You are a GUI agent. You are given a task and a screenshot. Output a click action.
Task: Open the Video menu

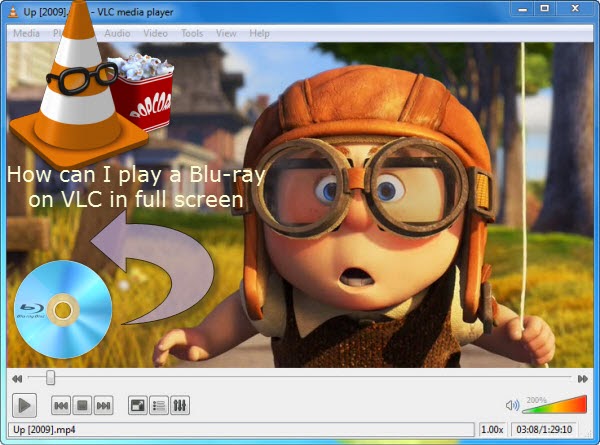click(155, 34)
